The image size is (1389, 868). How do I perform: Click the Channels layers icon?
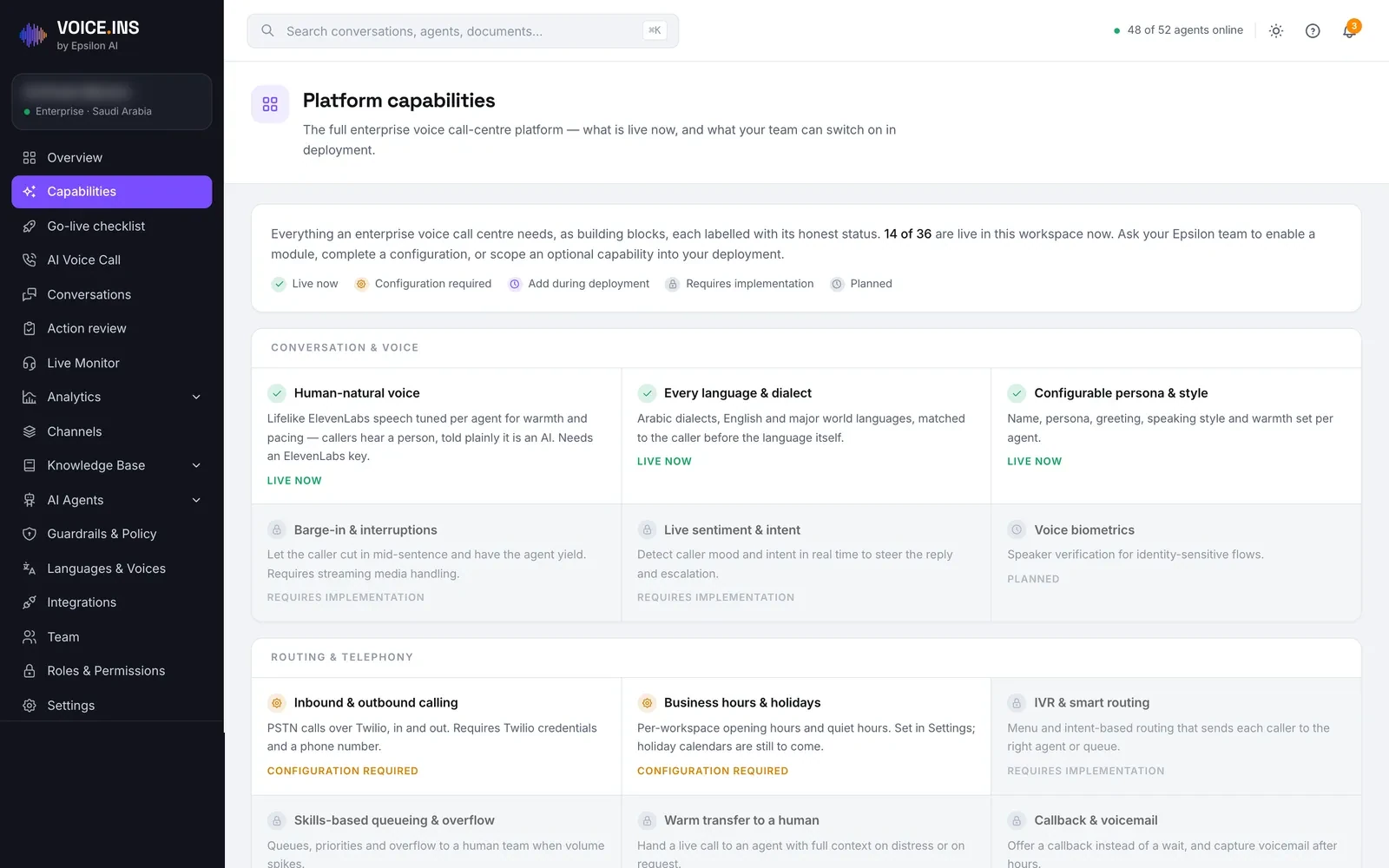[x=30, y=432]
